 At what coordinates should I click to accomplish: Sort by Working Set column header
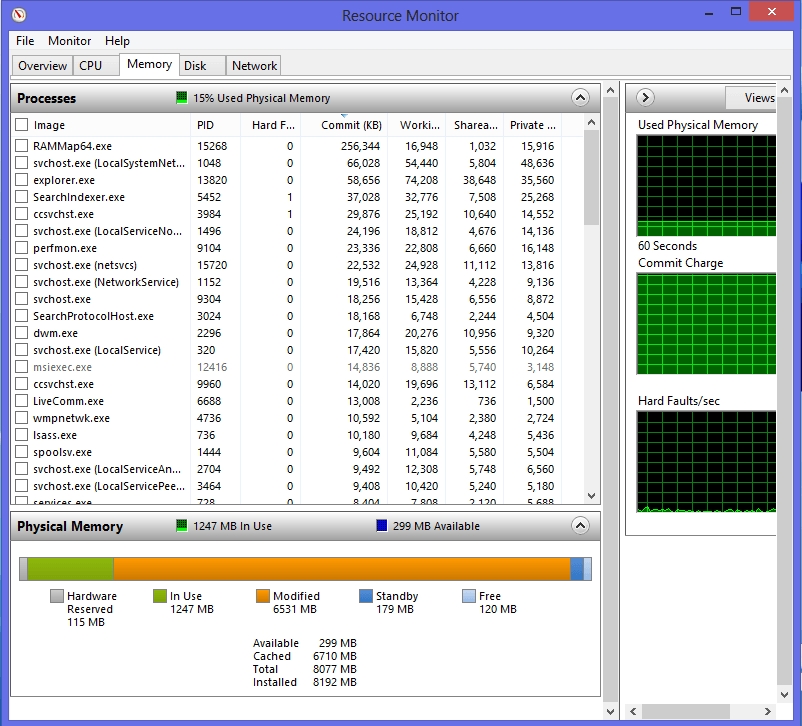pos(416,125)
